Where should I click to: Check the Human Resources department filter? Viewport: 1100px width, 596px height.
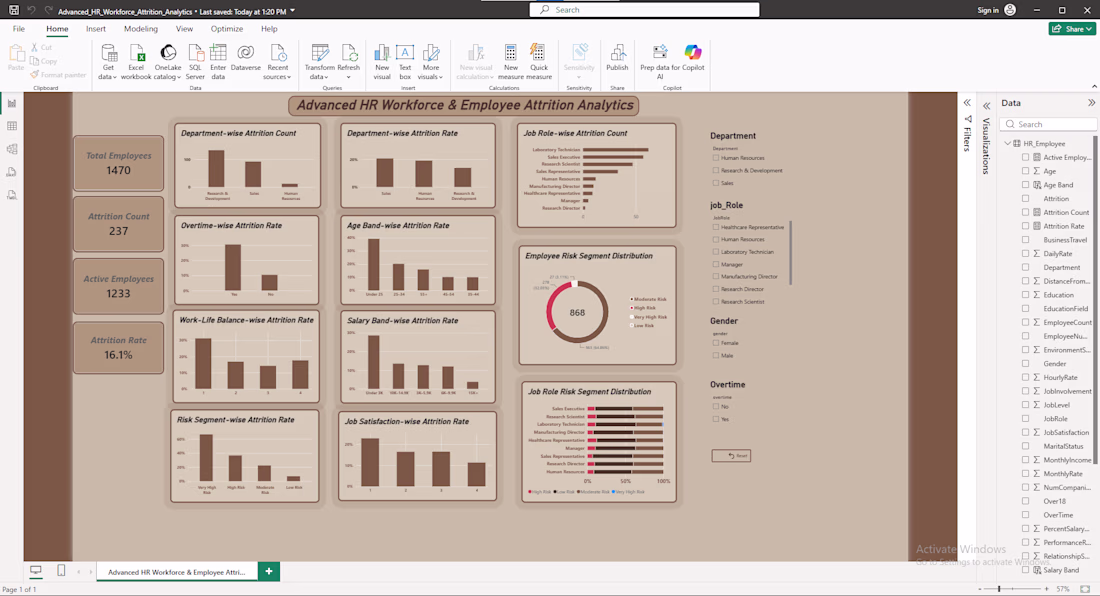pos(716,158)
